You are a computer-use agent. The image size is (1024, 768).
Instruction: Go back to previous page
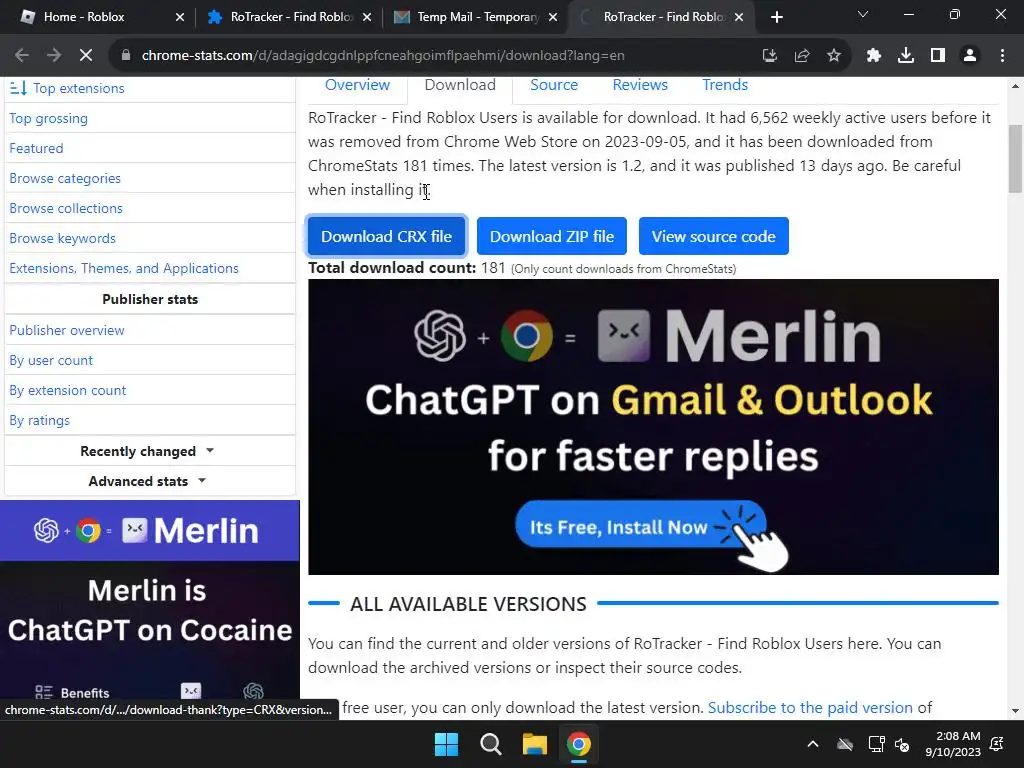coord(22,56)
